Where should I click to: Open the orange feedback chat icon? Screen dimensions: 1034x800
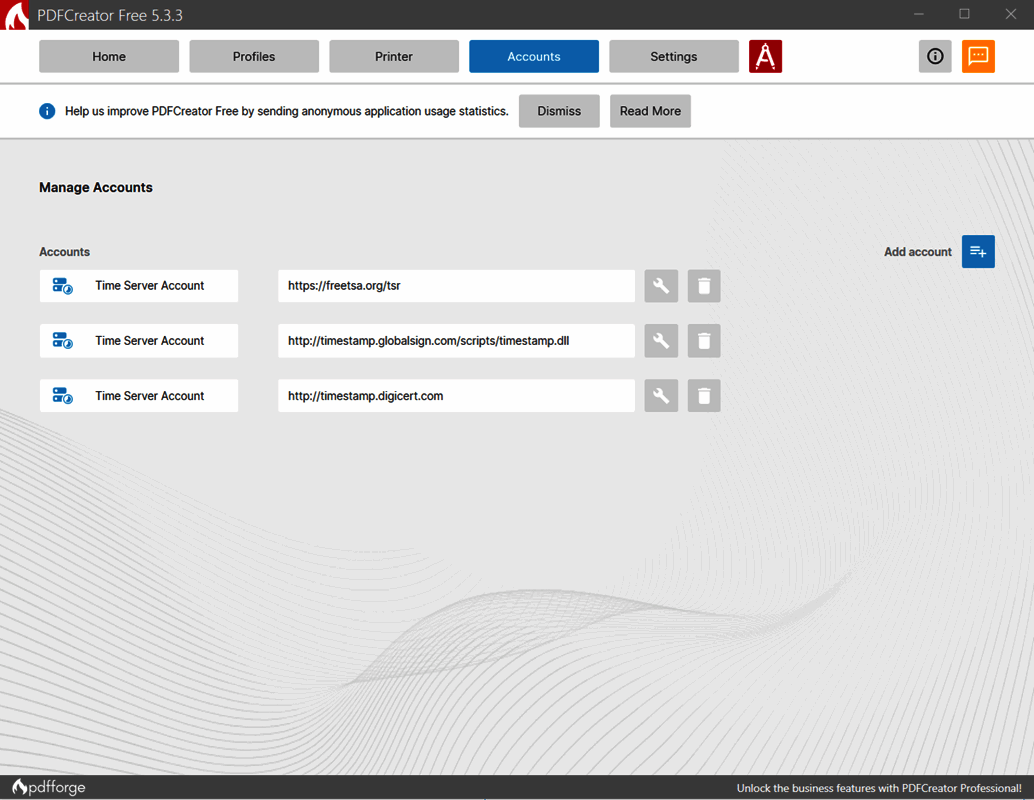(x=978, y=56)
